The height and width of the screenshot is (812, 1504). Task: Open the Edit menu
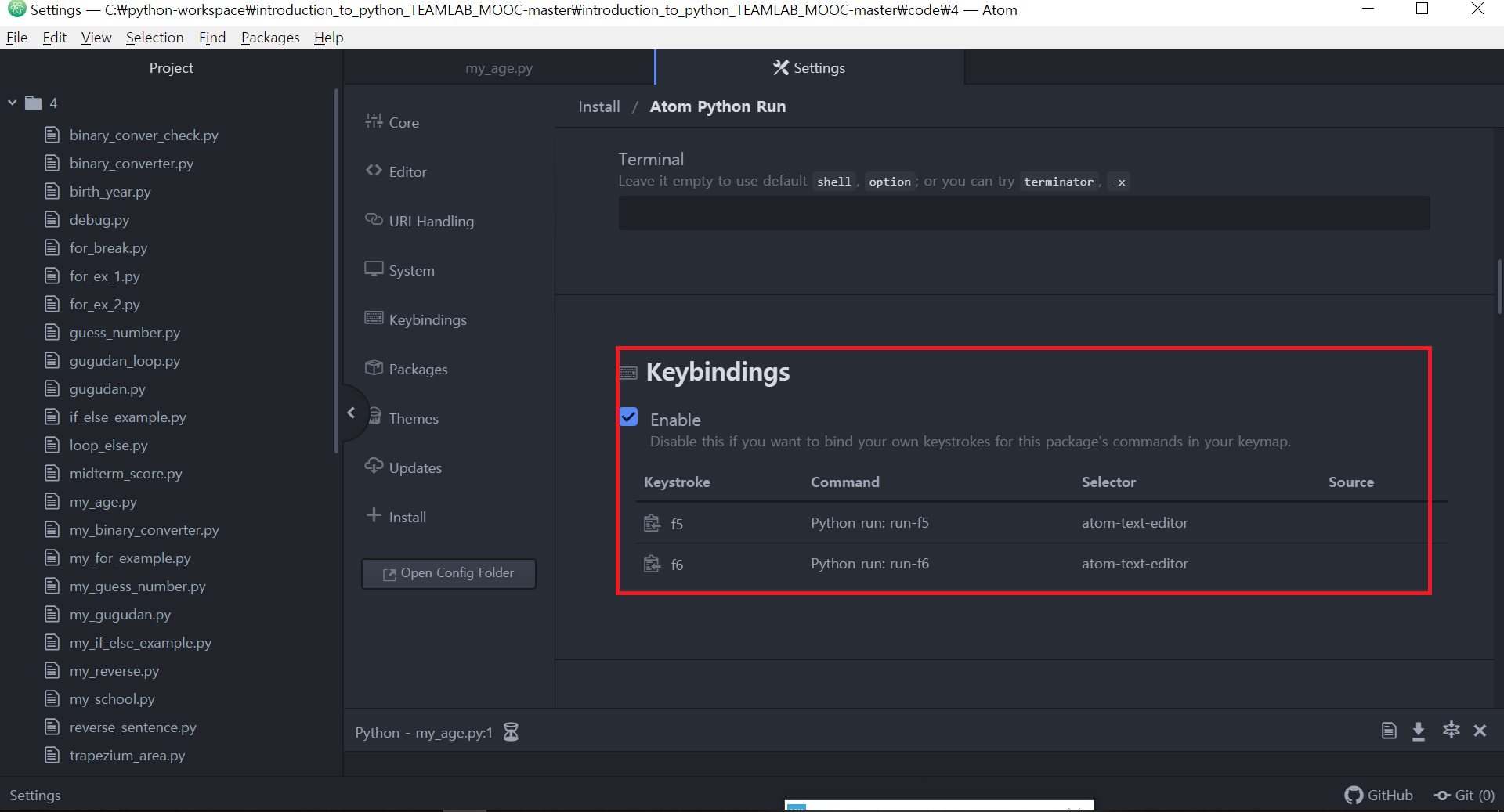click(x=55, y=38)
